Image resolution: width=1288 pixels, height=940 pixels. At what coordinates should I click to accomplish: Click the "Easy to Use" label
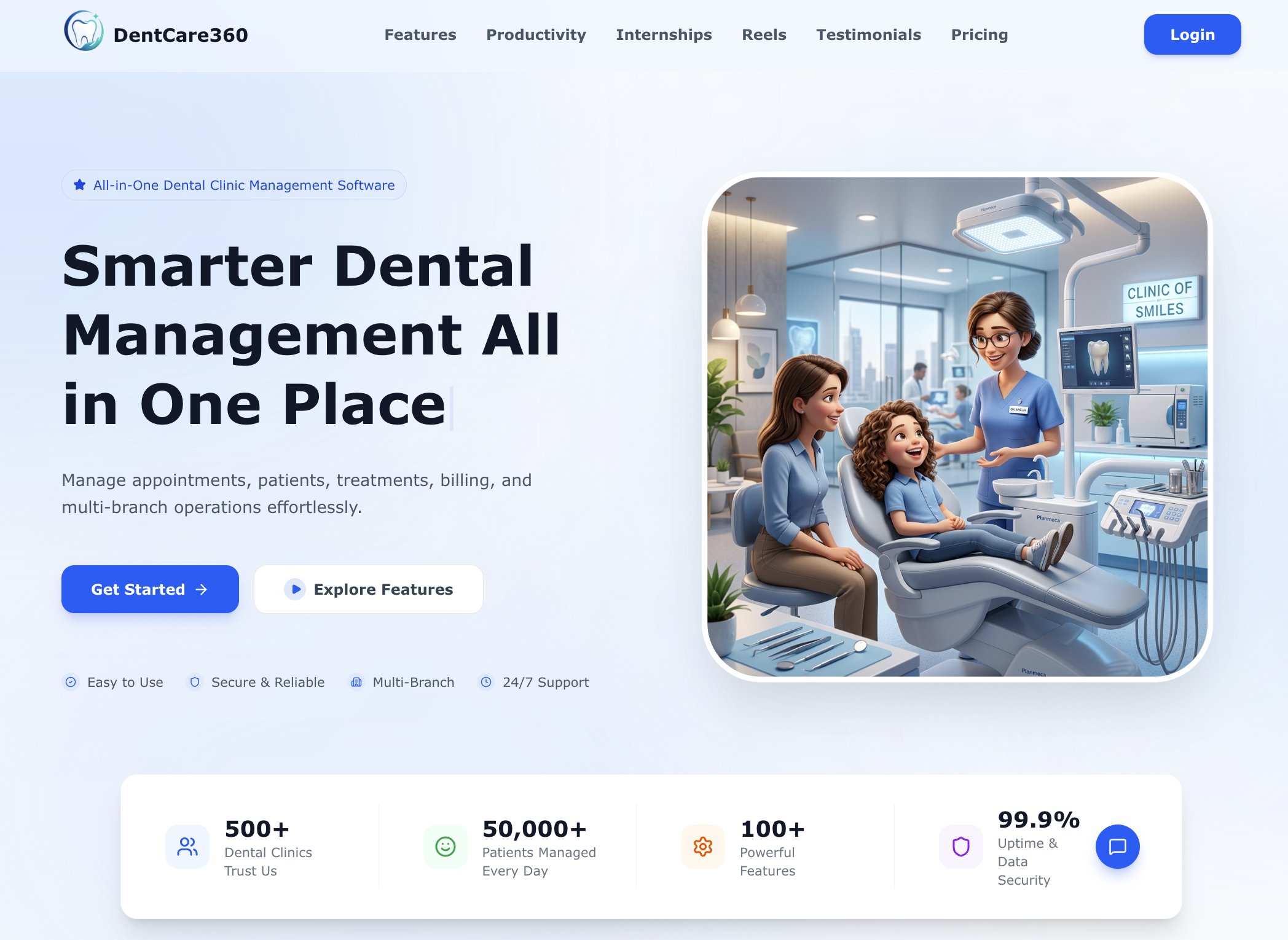click(x=125, y=682)
